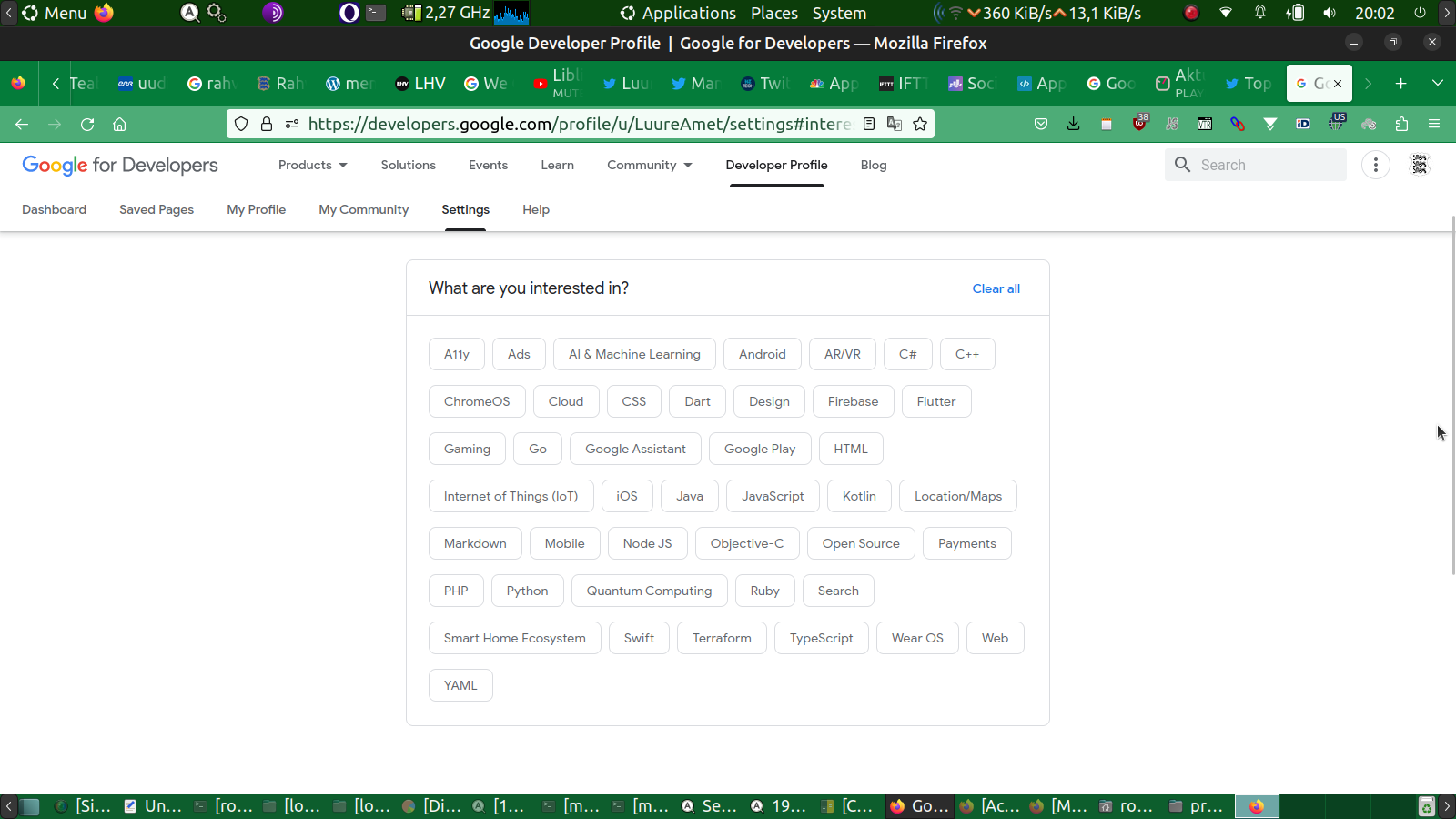Reload the current page

tap(87, 124)
